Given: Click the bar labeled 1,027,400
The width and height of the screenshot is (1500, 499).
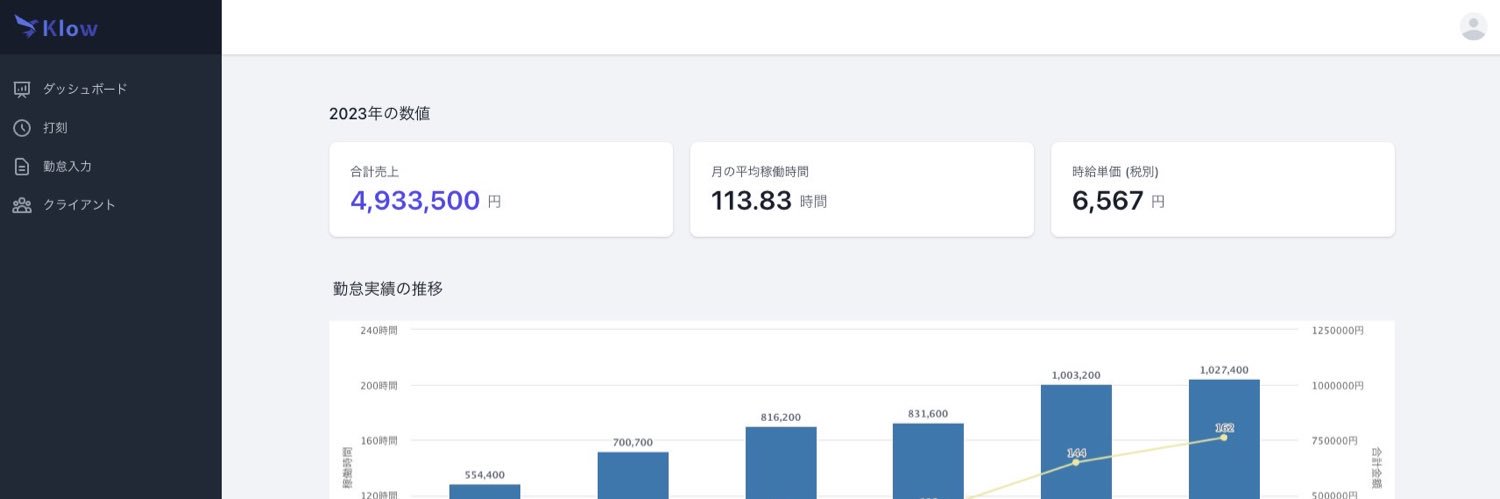Looking at the screenshot, I should (1224, 439).
